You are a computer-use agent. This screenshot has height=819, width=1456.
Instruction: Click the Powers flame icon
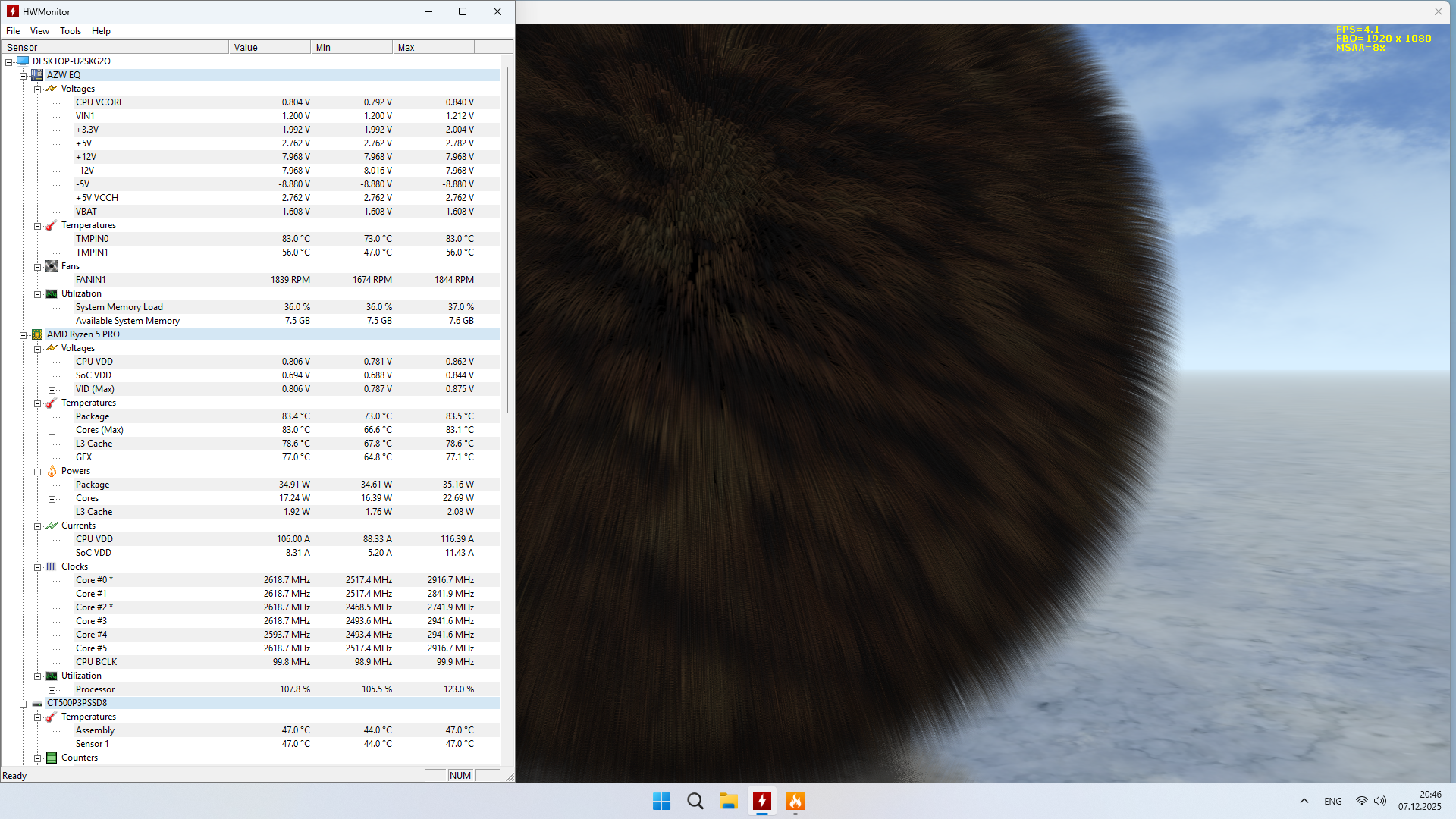(x=52, y=471)
